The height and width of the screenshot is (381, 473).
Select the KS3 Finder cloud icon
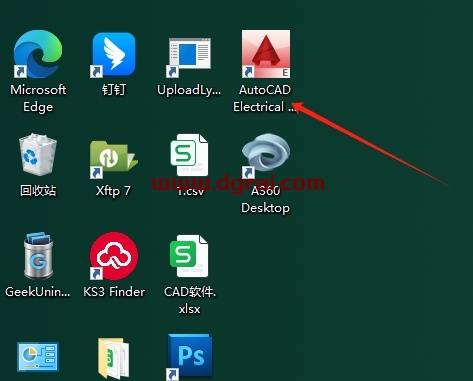click(114, 256)
